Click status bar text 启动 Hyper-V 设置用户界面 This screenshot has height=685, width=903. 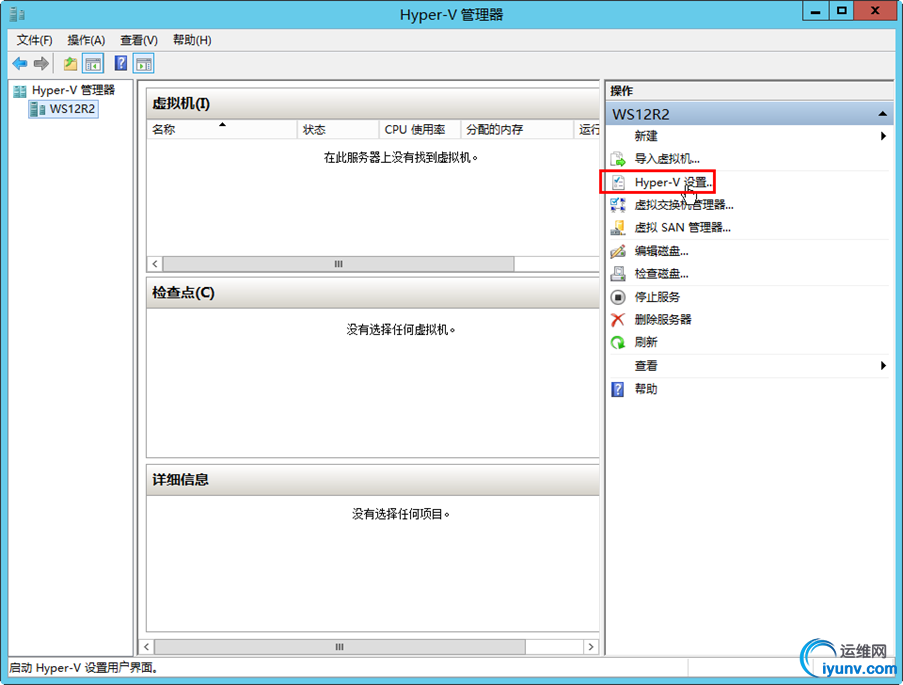point(84,668)
